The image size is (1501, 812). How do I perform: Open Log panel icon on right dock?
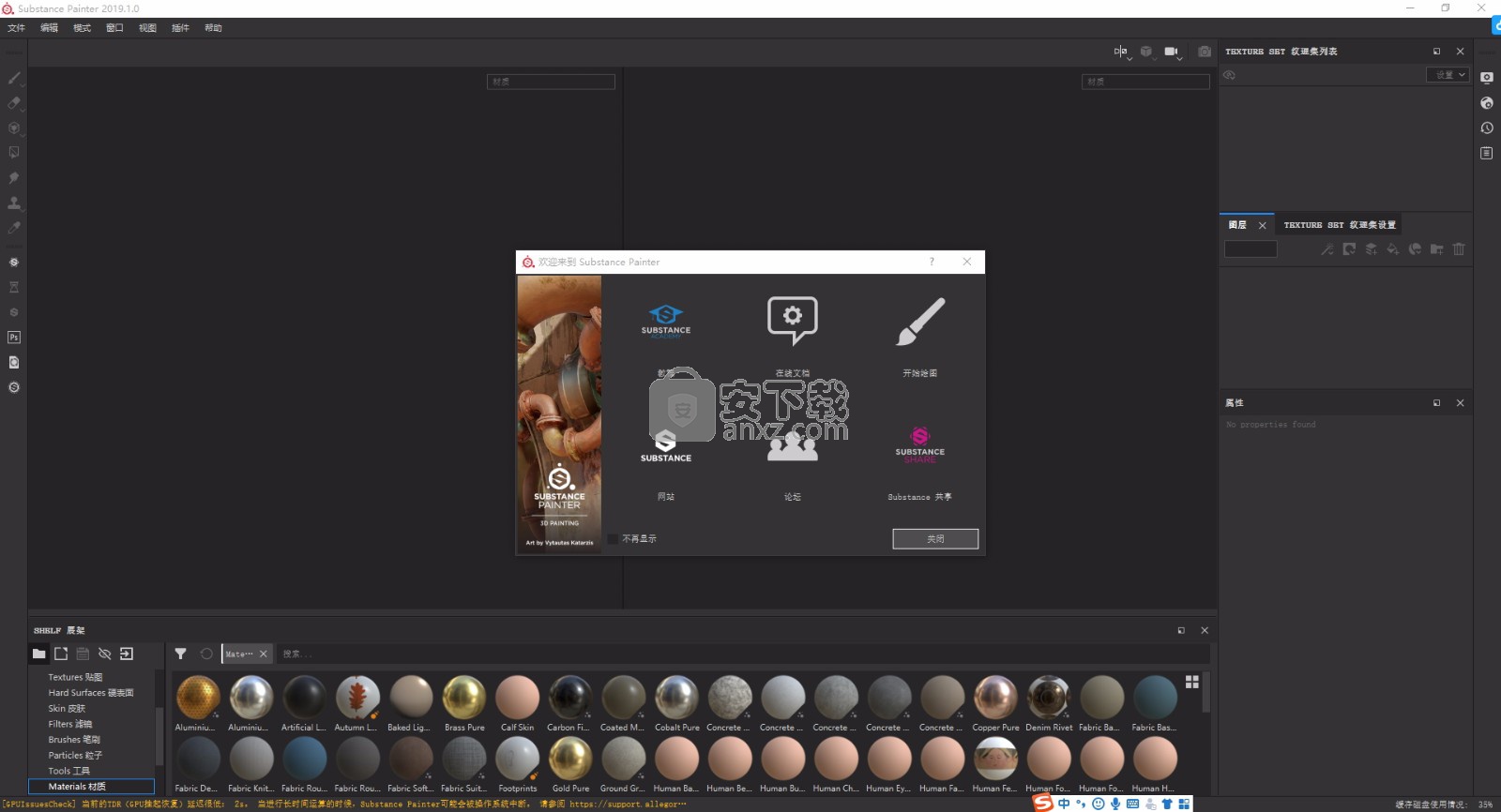coord(1487,153)
